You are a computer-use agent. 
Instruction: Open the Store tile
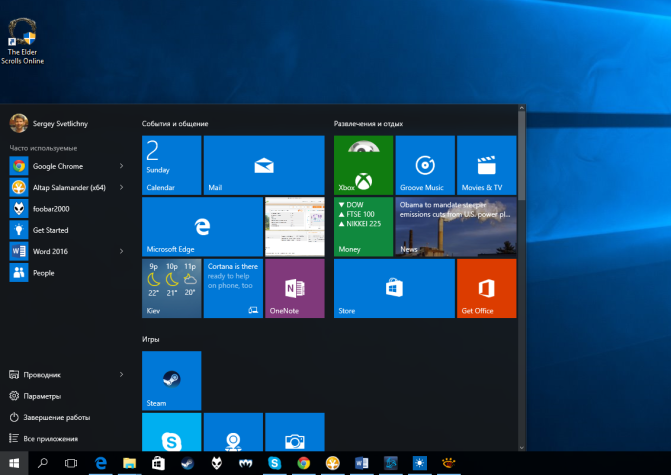click(394, 288)
